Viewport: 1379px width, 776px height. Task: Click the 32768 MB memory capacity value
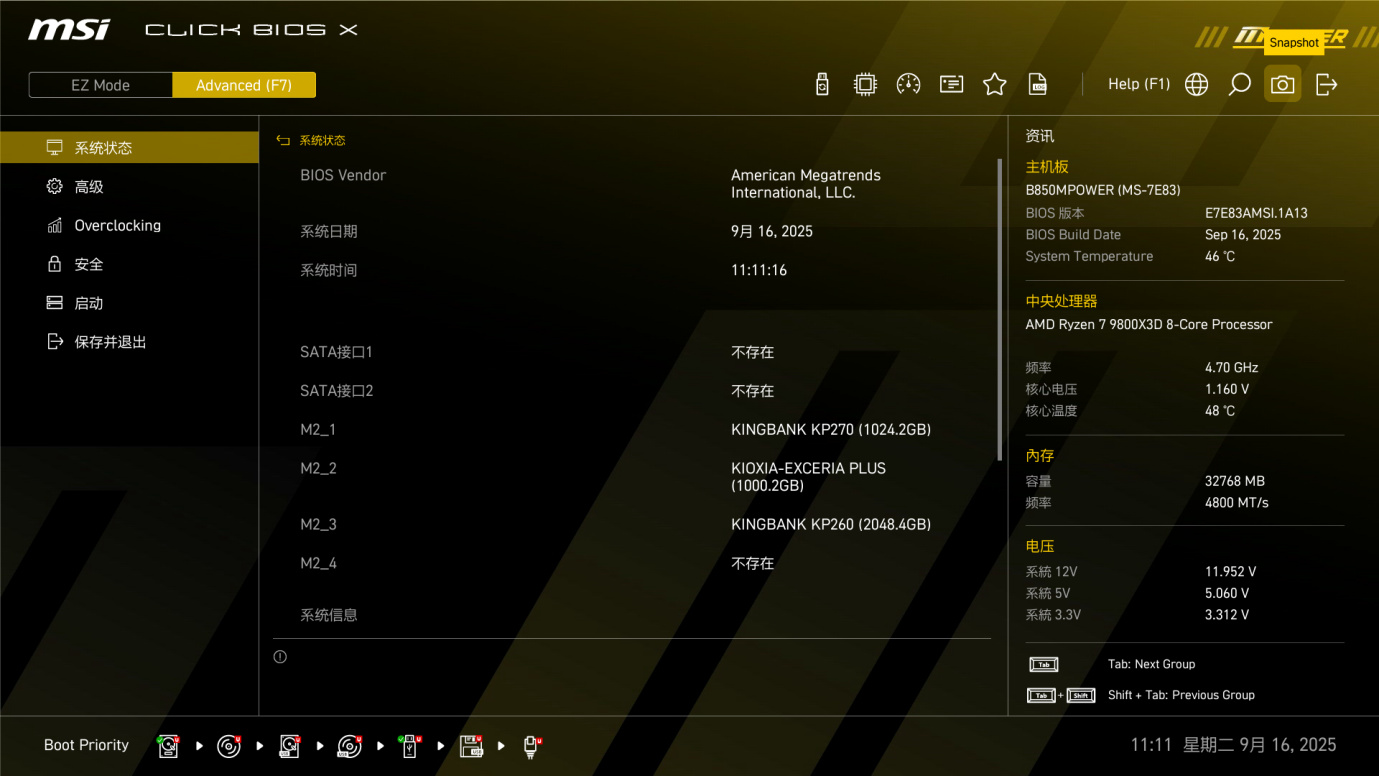1235,481
